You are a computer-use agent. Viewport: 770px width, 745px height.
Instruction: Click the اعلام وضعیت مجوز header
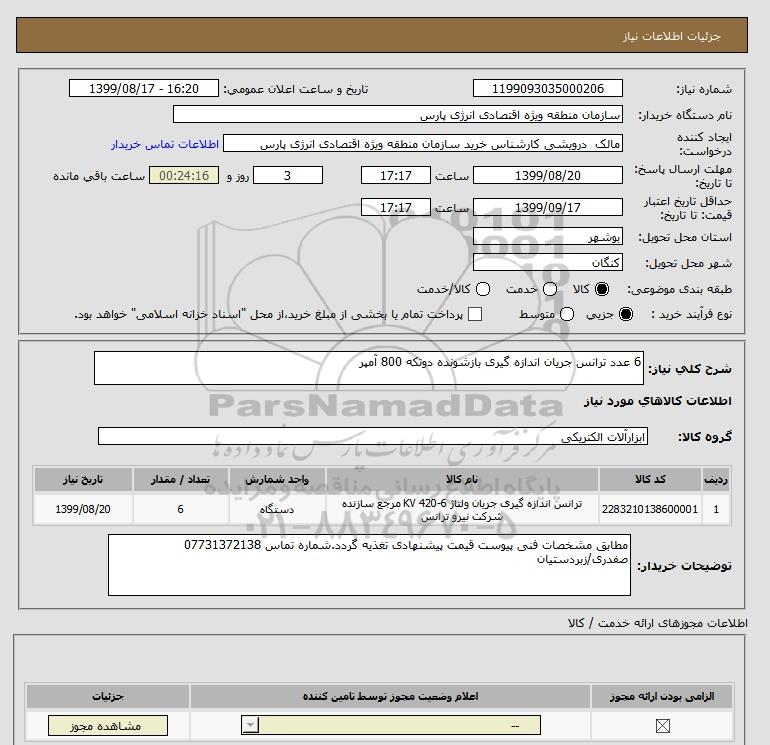[x=390, y=696]
